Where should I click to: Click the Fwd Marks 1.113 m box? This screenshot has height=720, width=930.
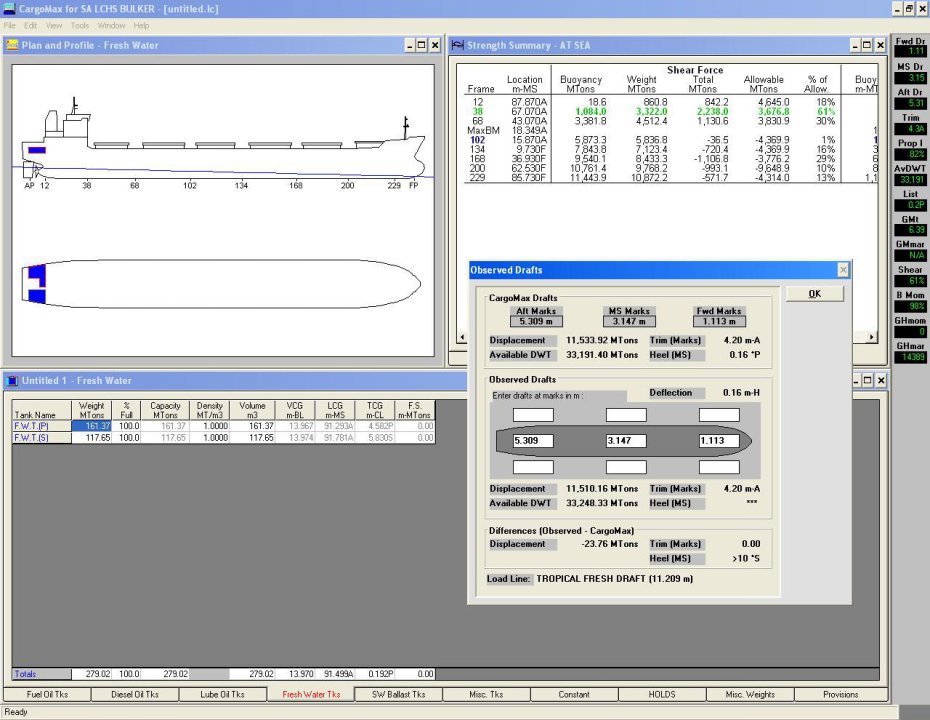[x=719, y=321]
